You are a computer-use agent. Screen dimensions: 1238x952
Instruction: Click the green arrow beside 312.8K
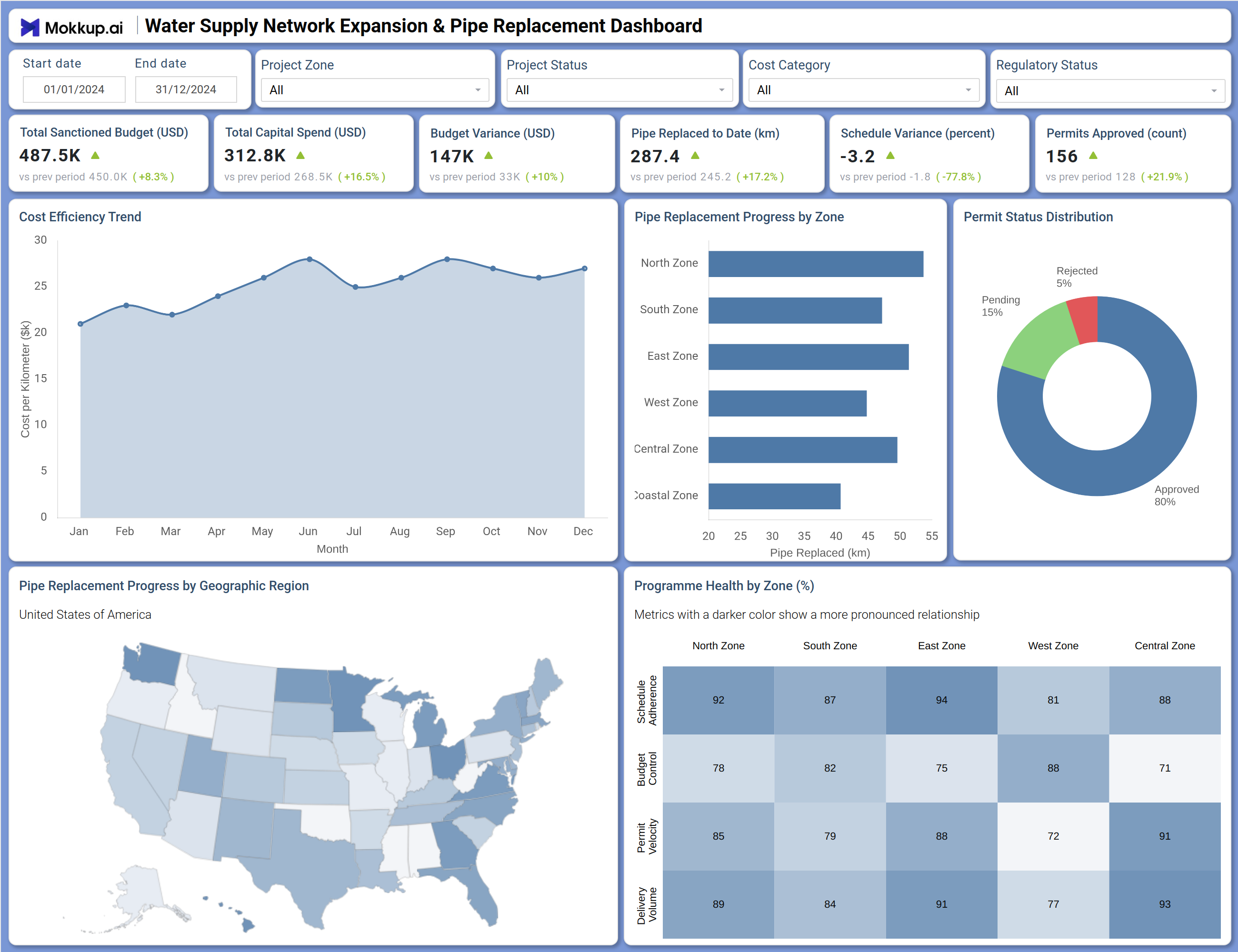point(300,155)
